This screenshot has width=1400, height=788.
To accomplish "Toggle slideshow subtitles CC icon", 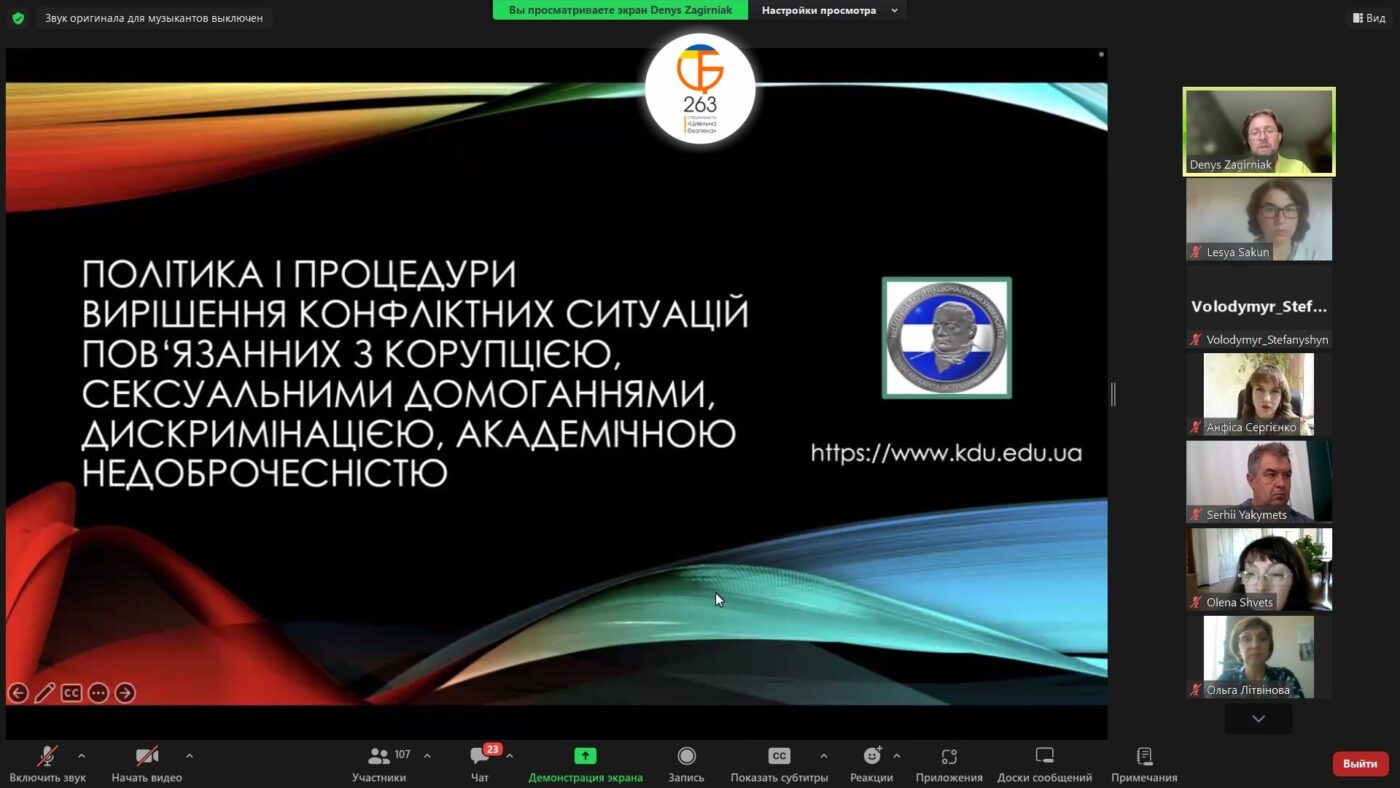I will tap(71, 692).
